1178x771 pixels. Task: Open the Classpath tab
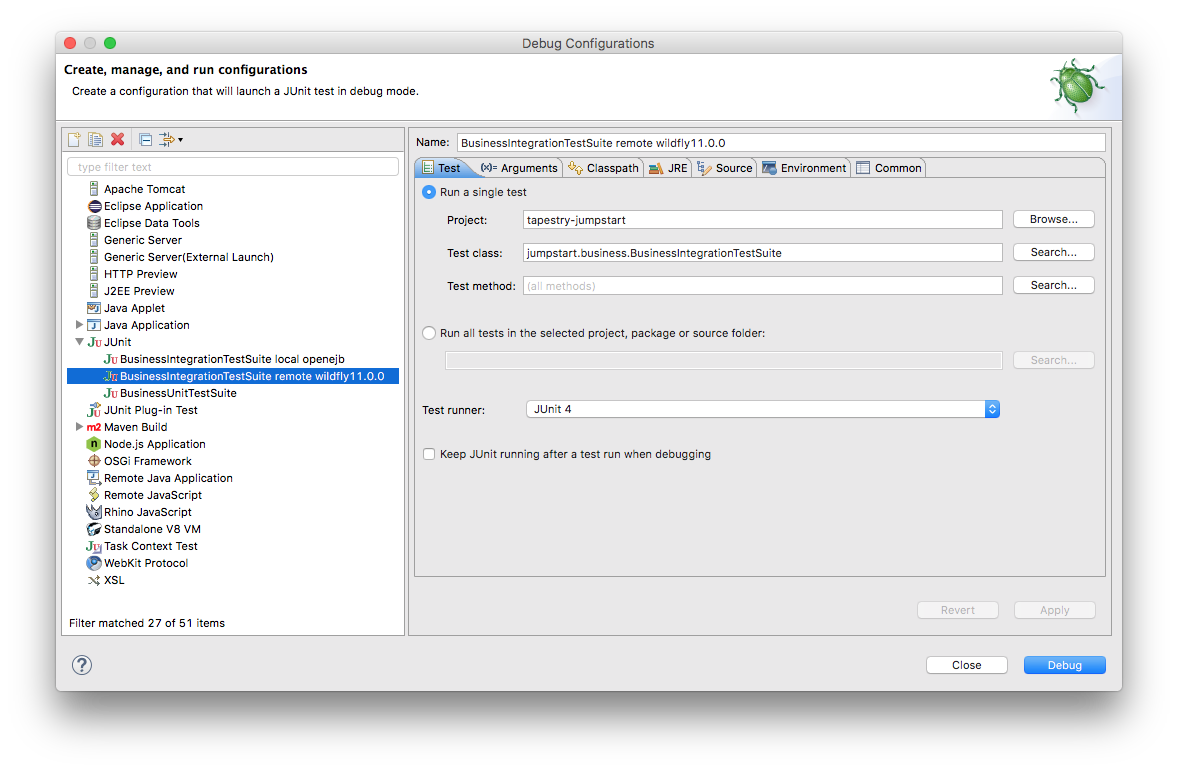603,168
